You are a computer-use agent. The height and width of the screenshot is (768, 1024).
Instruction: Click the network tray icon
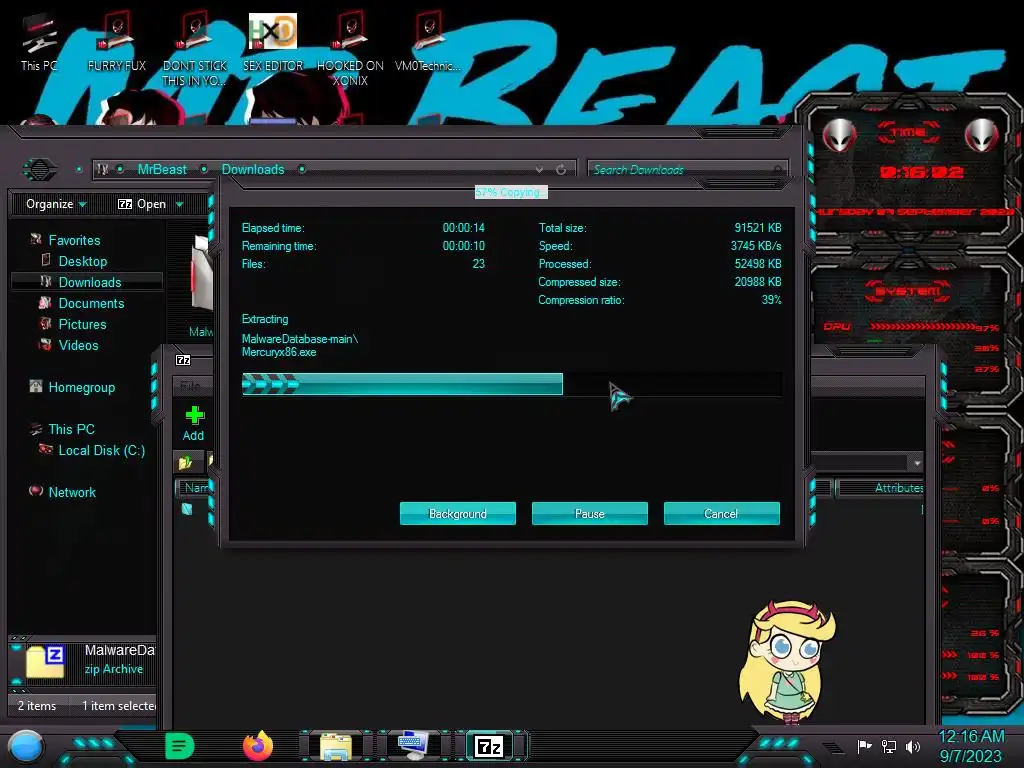tap(889, 746)
